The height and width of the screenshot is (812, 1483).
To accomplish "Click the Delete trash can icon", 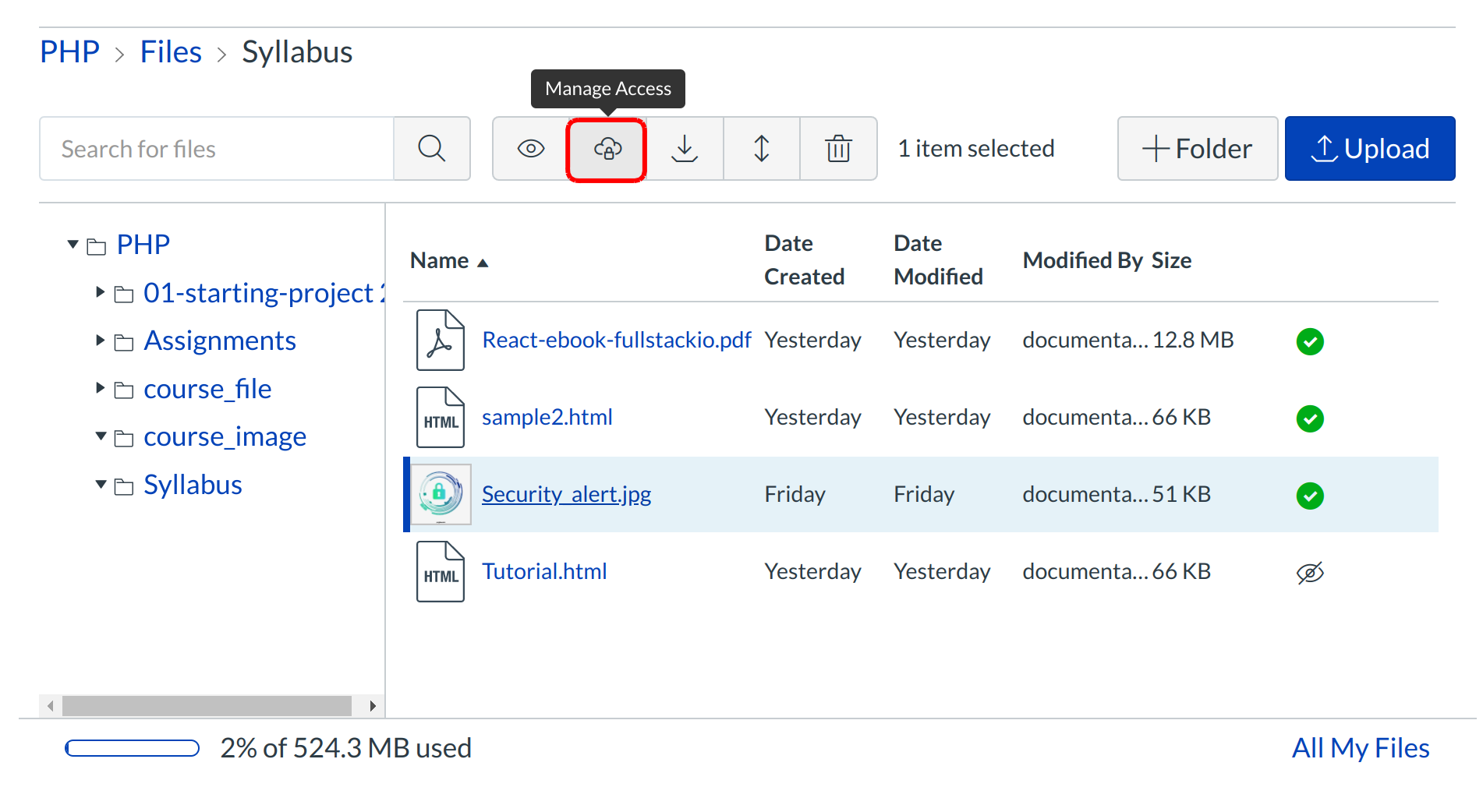I will pos(838,149).
